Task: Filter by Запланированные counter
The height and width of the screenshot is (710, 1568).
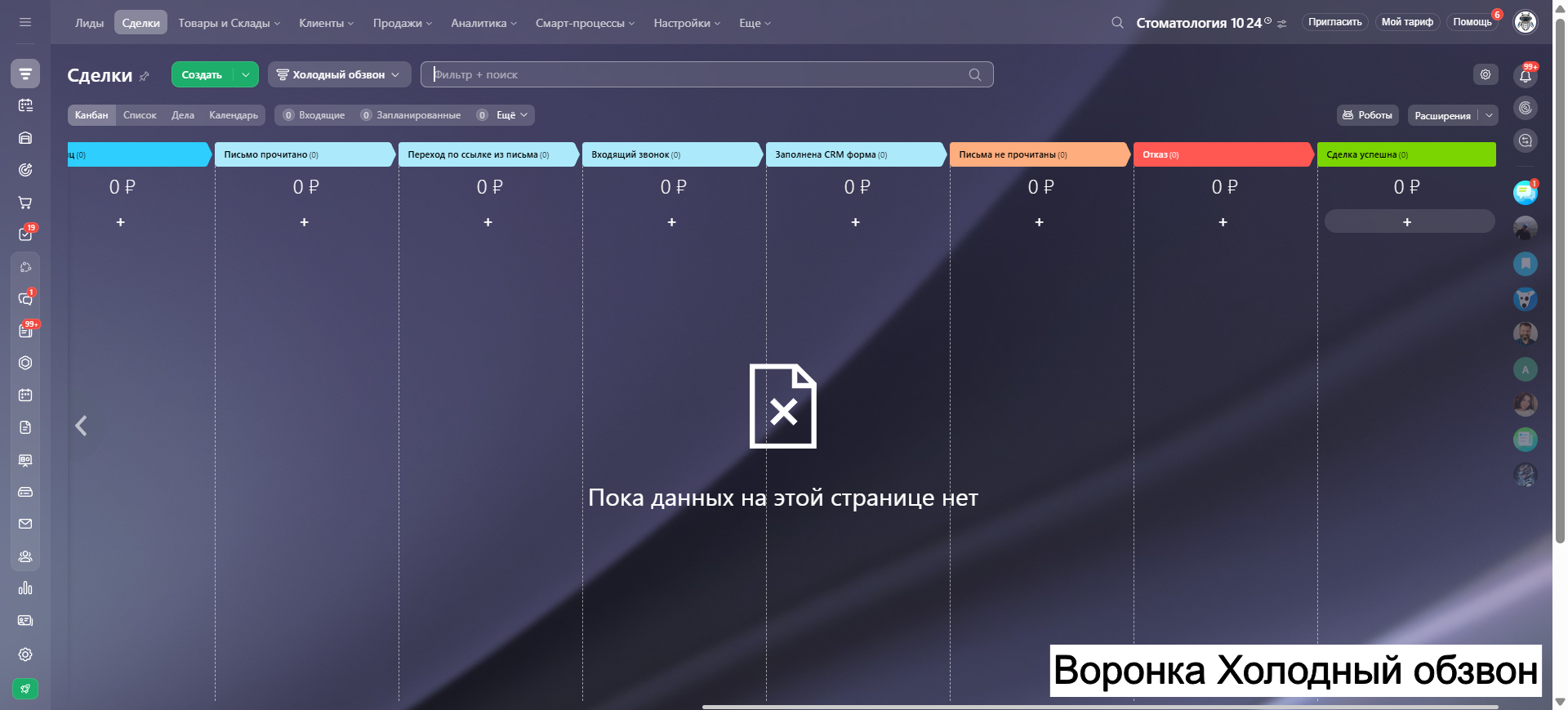Action: click(x=411, y=115)
